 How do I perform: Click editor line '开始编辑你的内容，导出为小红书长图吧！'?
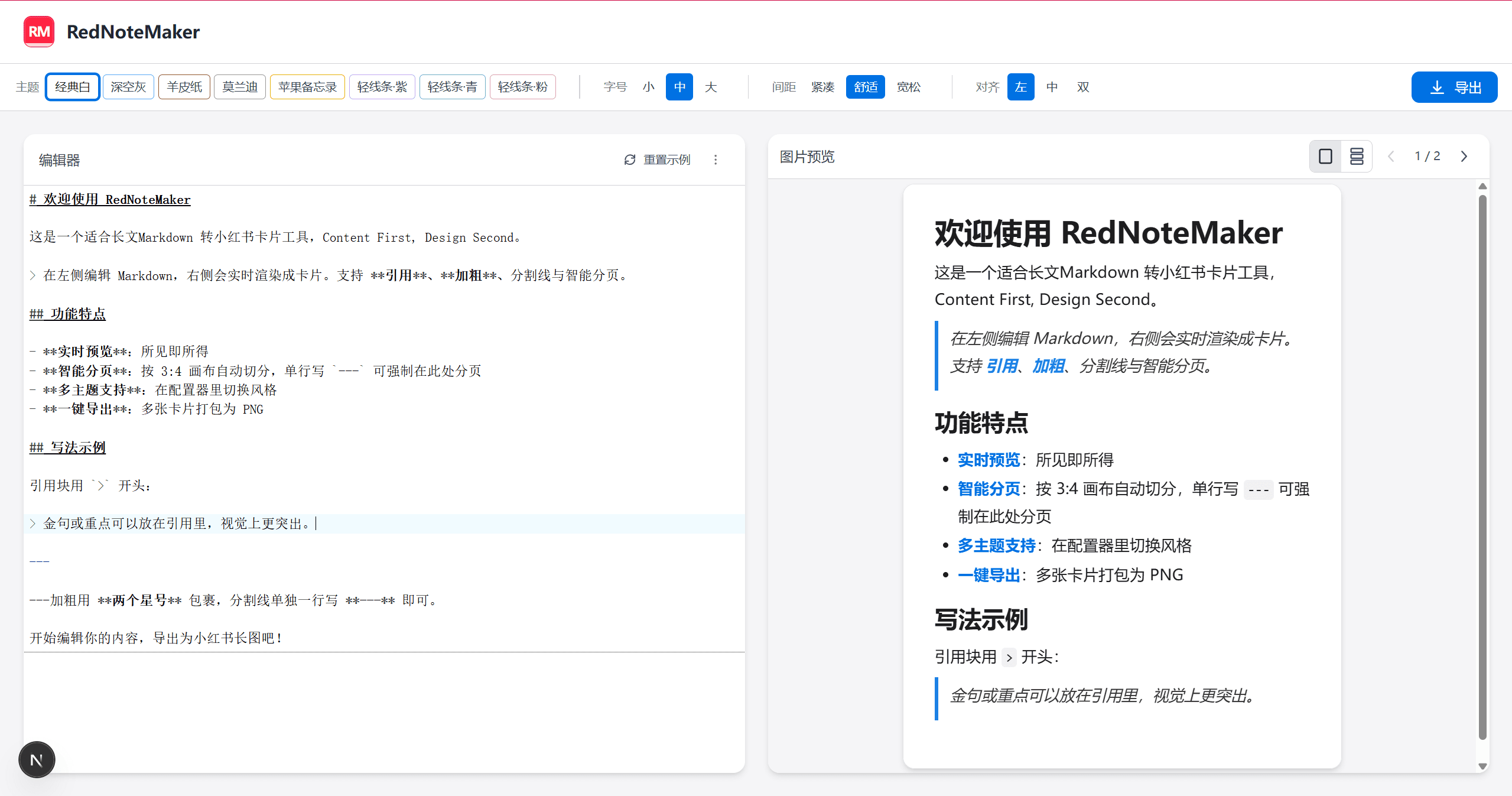click(x=157, y=638)
